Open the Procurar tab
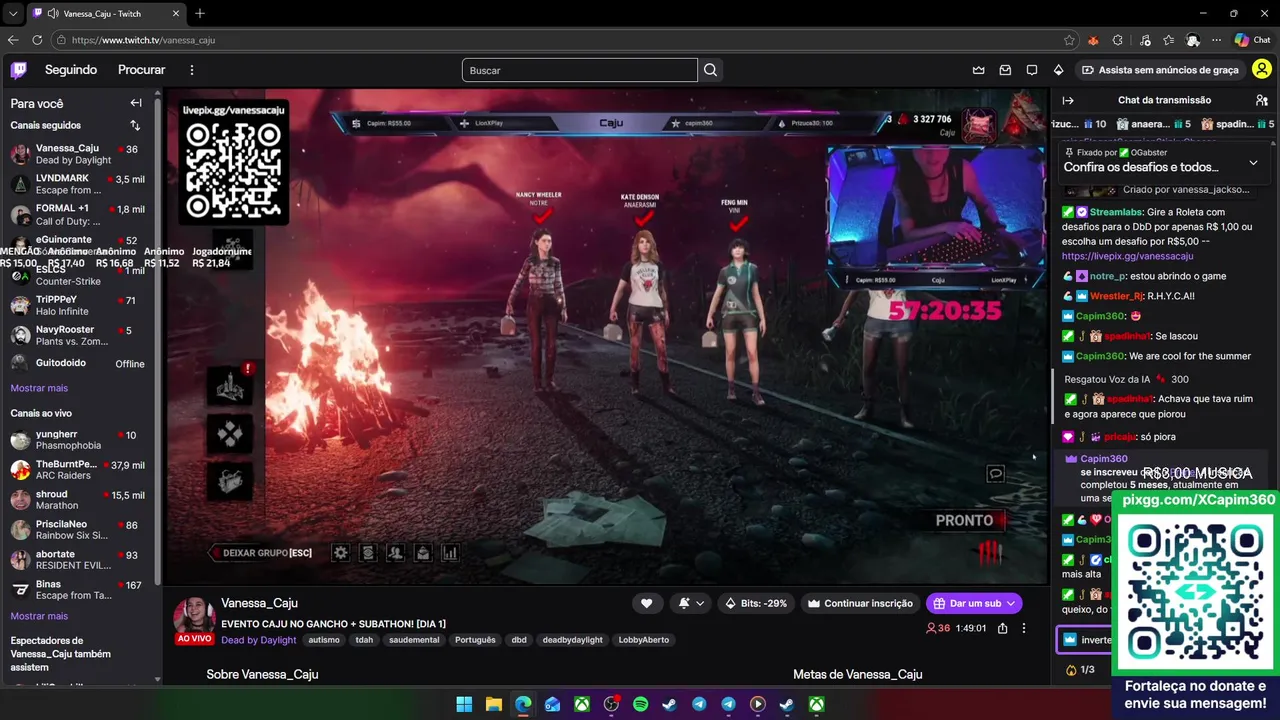Viewport: 1280px width, 720px height. (x=141, y=70)
